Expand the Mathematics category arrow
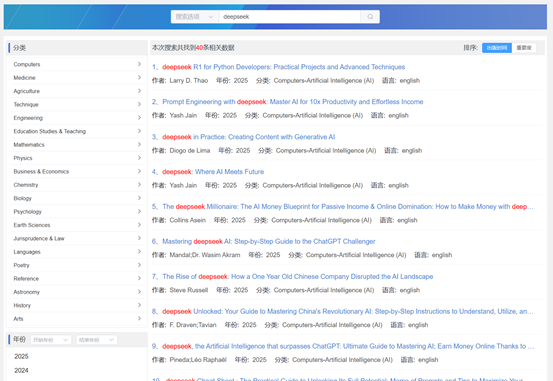This screenshot has width=553, height=381. tap(139, 144)
